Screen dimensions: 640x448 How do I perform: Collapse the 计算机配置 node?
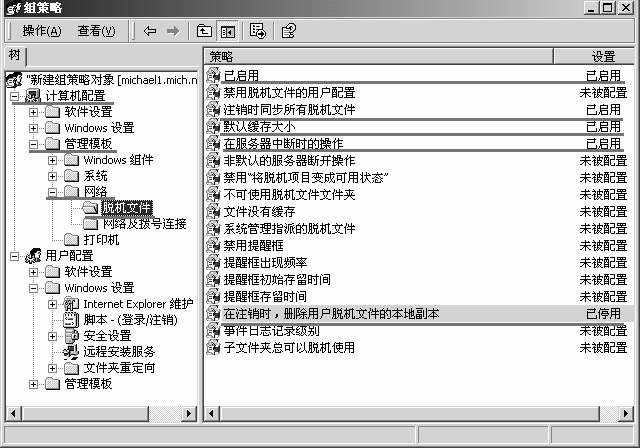coord(15,96)
